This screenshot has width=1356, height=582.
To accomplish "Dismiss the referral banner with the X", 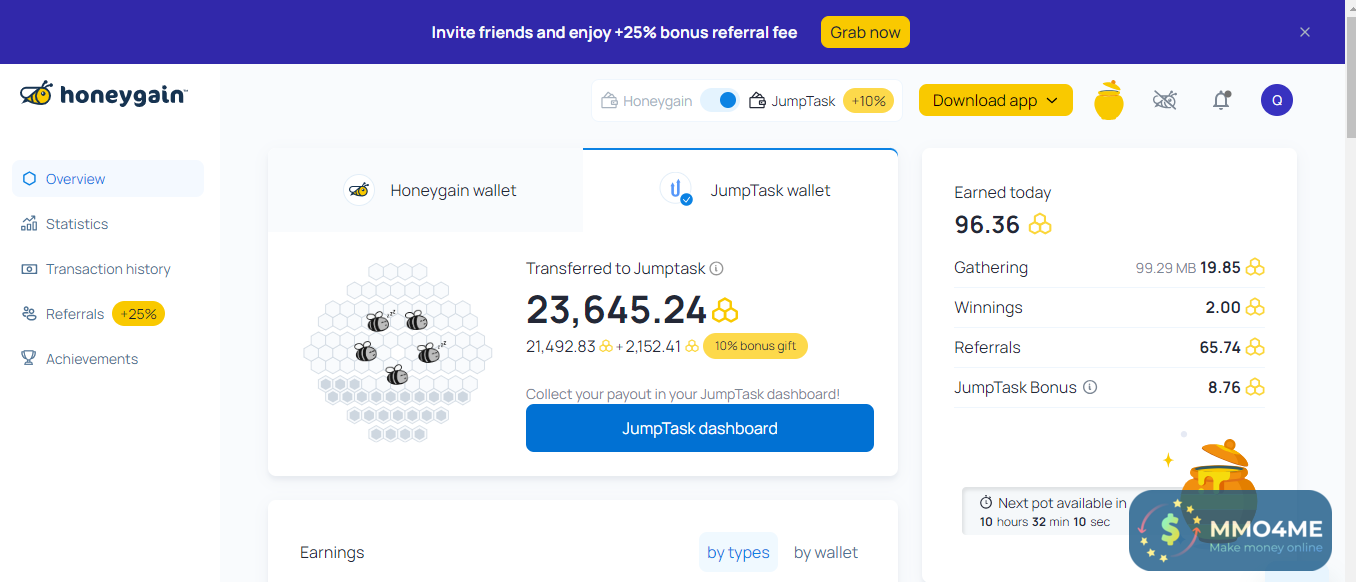I will click(x=1305, y=32).
